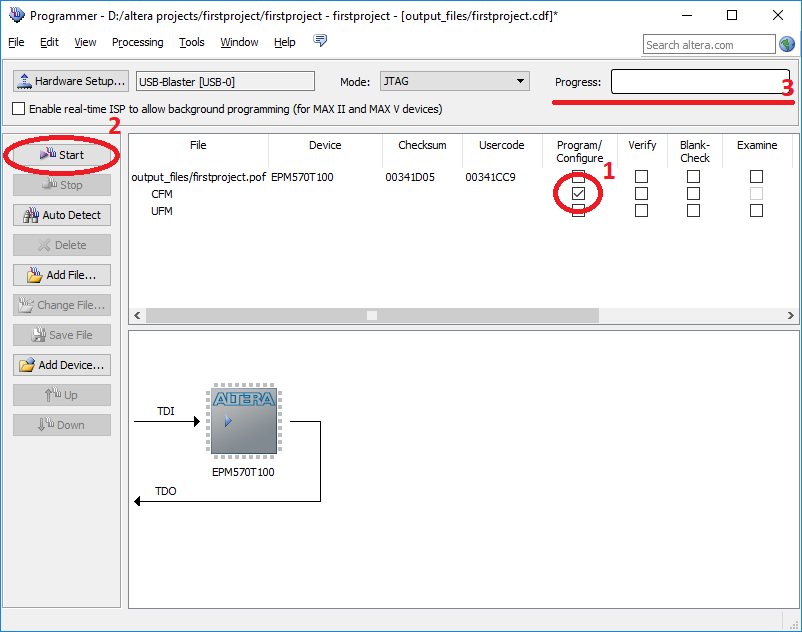Check Program/Configure for UFM
802x632 pixels.
[578, 211]
